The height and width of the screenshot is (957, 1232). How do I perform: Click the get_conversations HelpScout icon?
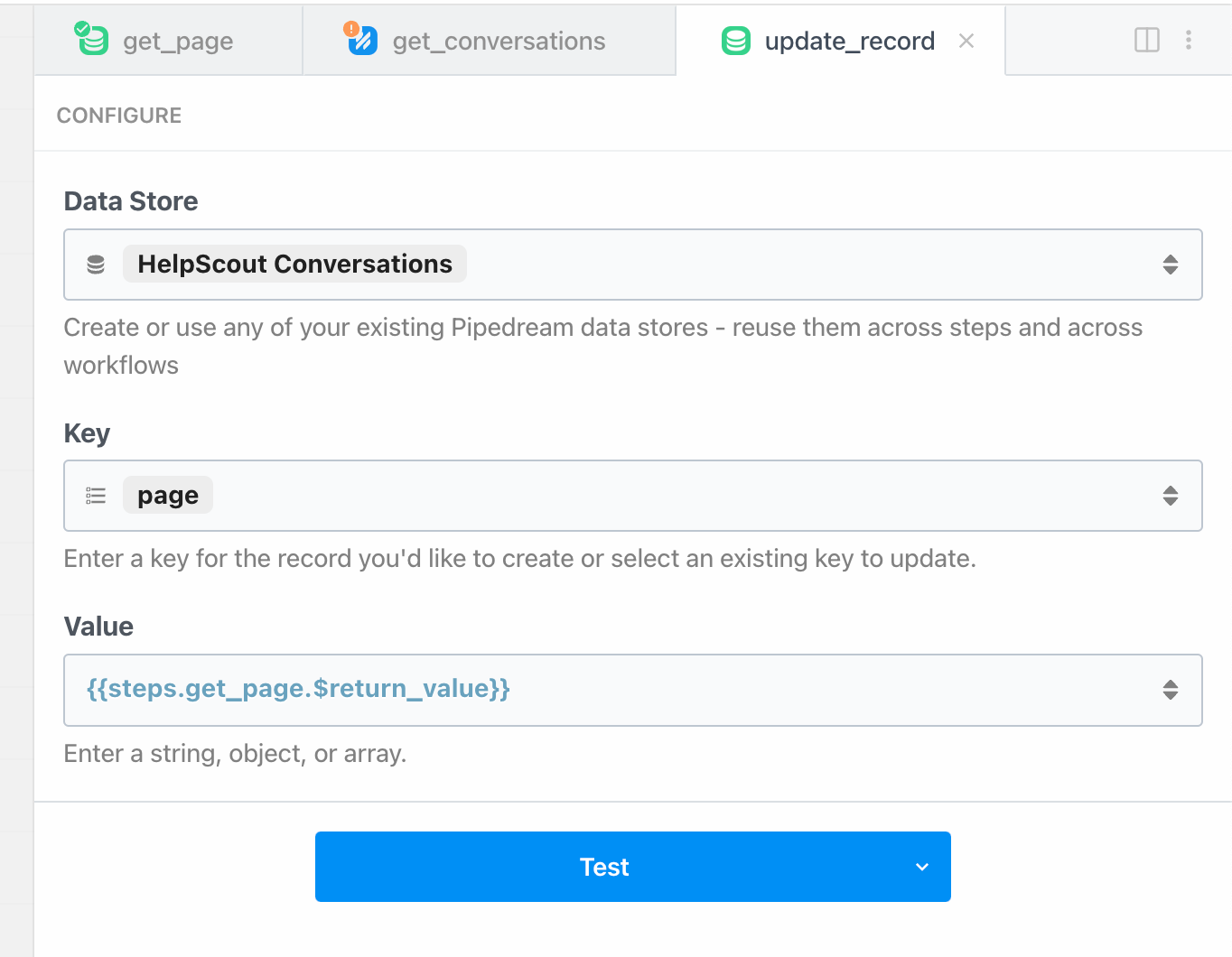pyautogui.click(x=361, y=39)
